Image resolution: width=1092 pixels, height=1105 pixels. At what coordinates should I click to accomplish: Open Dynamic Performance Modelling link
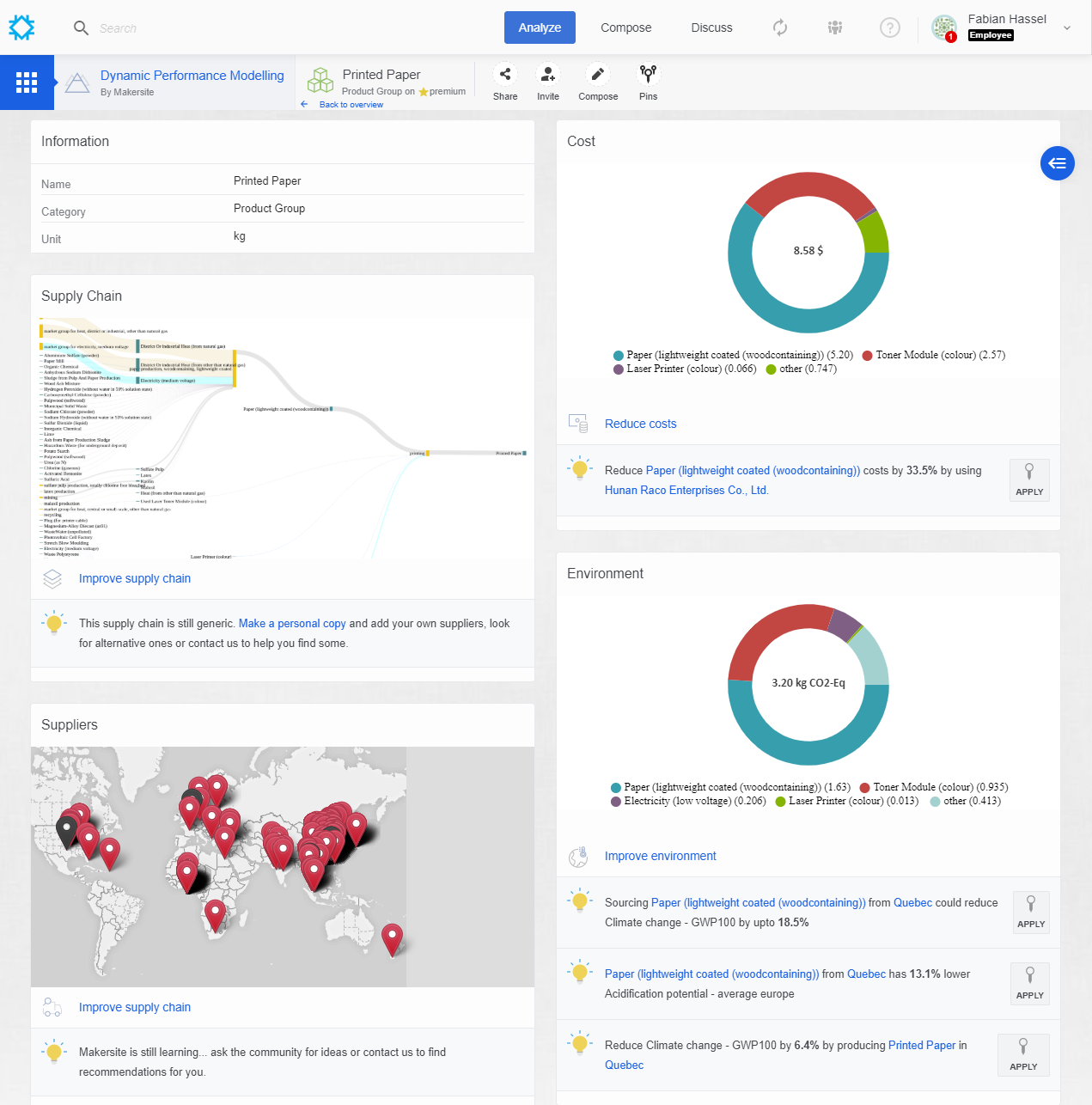point(192,76)
